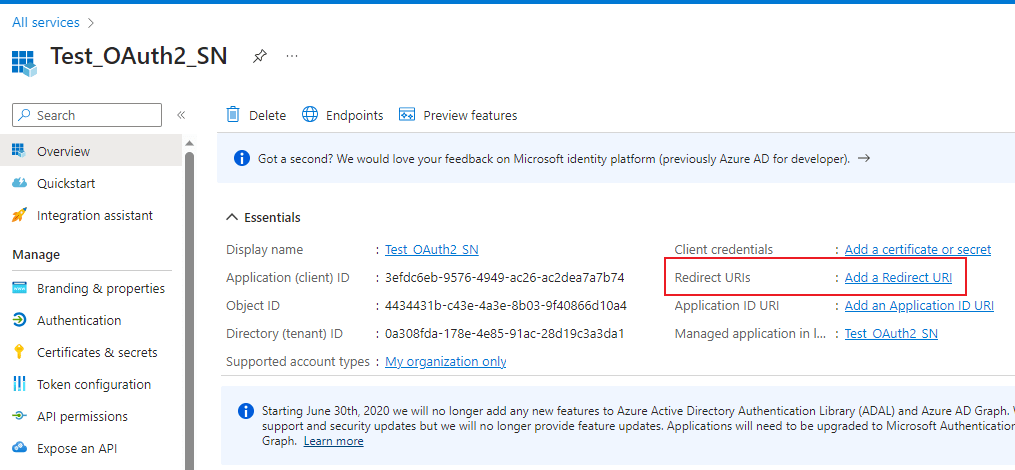Open Learn more link in ADAL notice
Screen dimensions: 1015x470
pyautogui.click(x=333, y=441)
